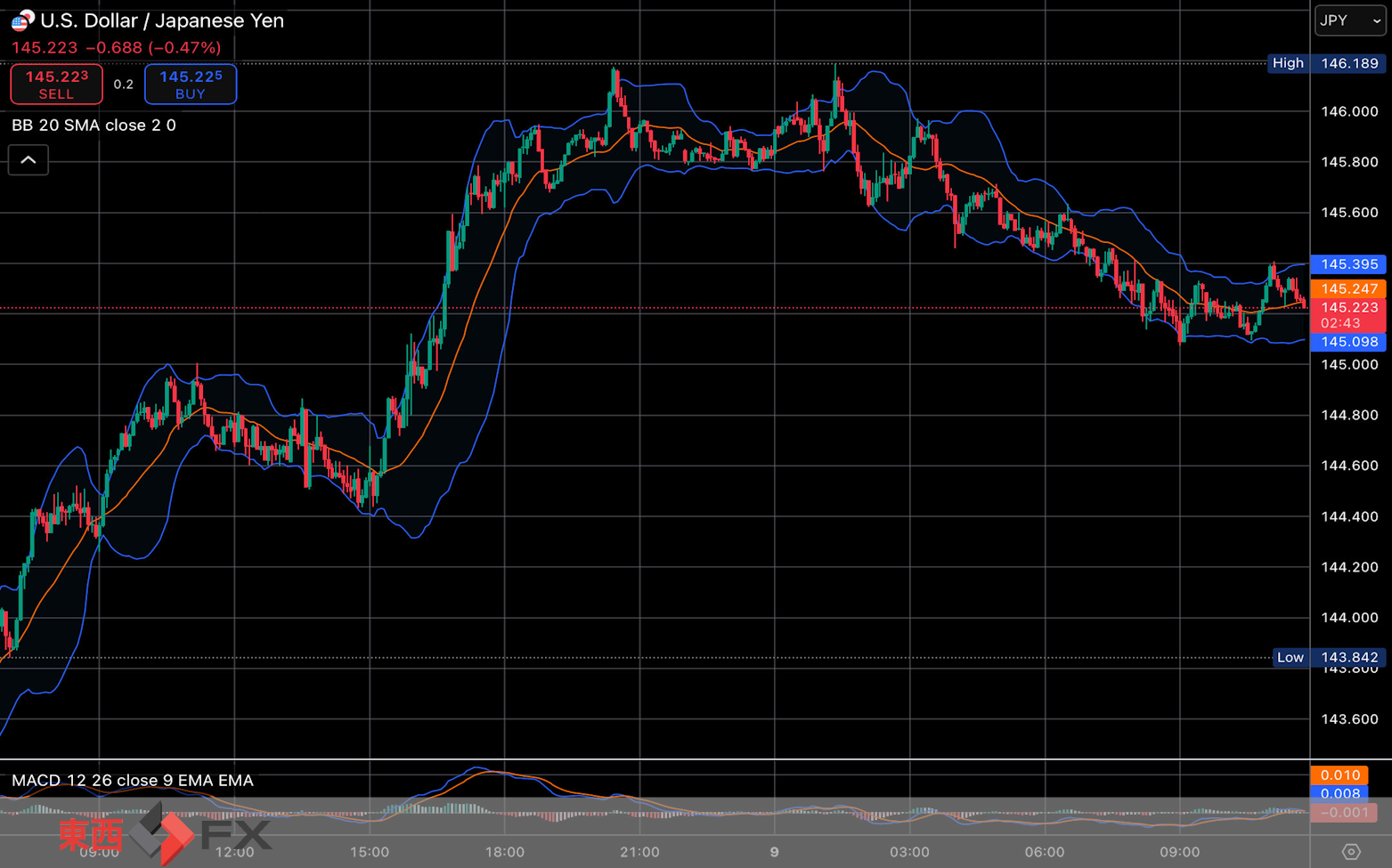Click the 03:00 time axis marker
The width and height of the screenshot is (1392, 868).
909,852
